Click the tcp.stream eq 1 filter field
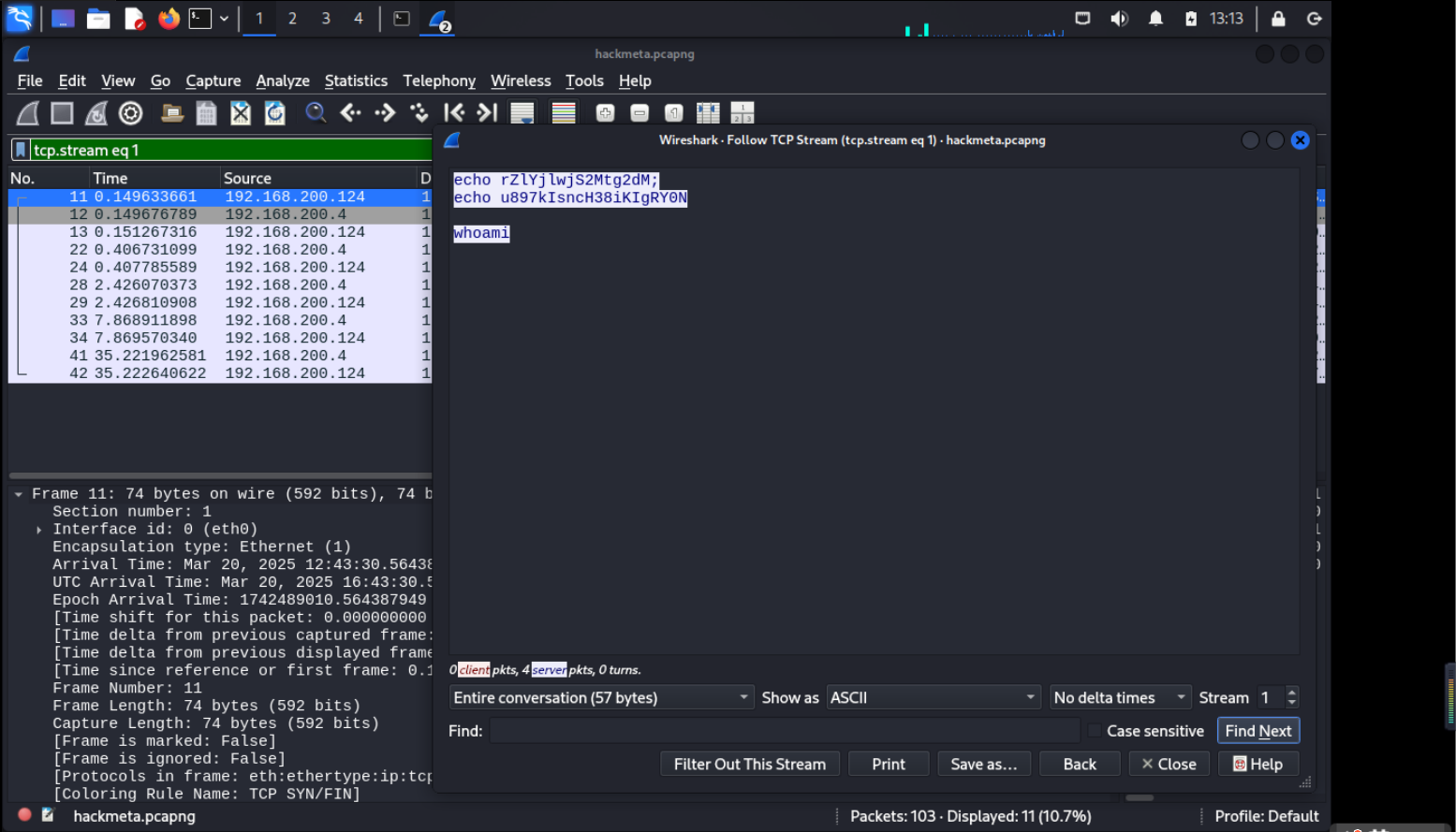This screenshot has width=1456, height=832. click(230, 150)
